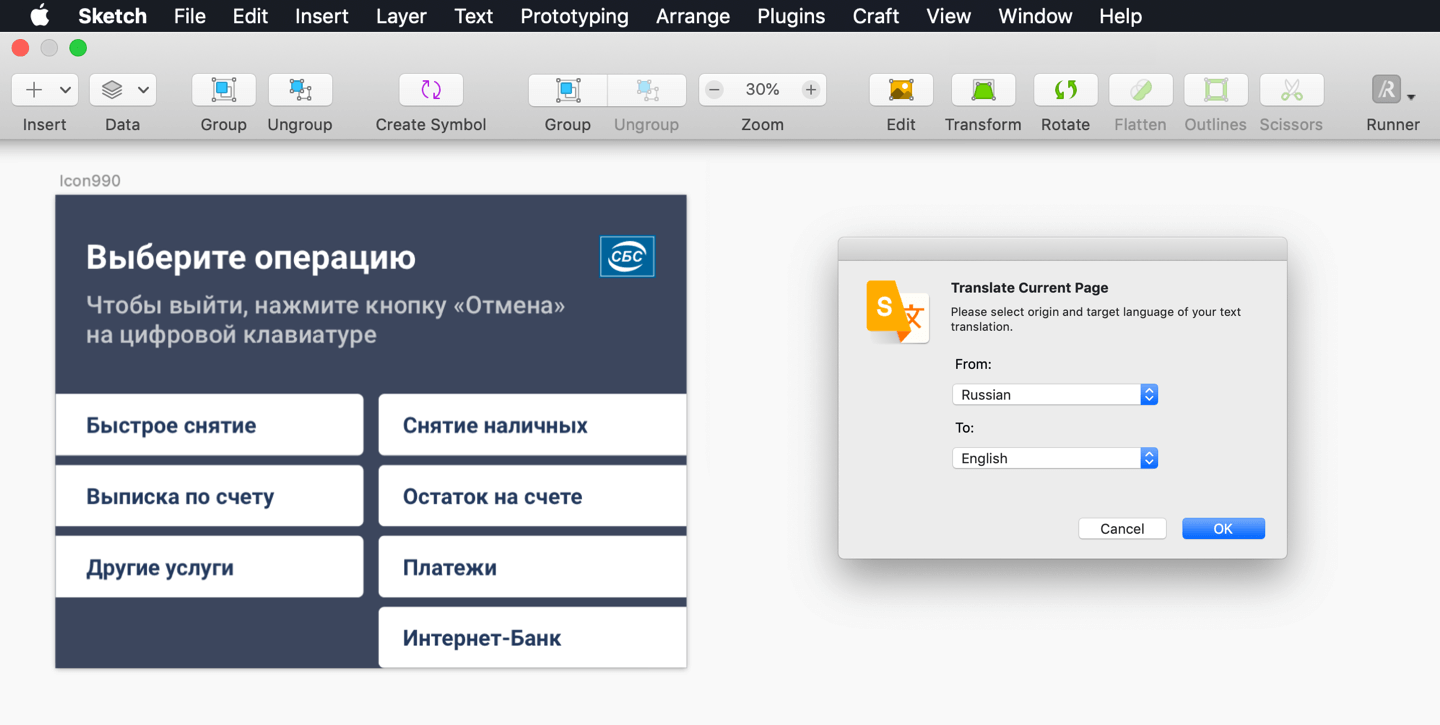Open the Plugins menu
This screenshot has height=725, width=1440.
[790, 16]
